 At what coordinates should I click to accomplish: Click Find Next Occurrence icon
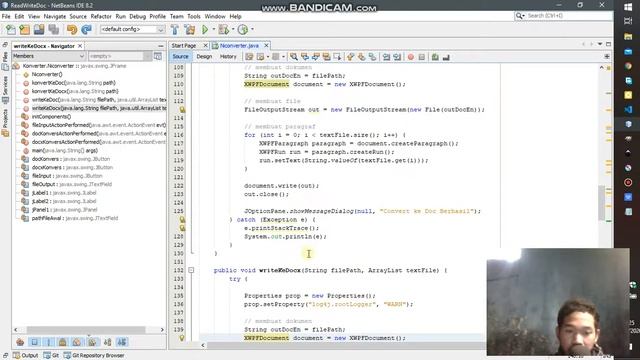coord(316,57)
